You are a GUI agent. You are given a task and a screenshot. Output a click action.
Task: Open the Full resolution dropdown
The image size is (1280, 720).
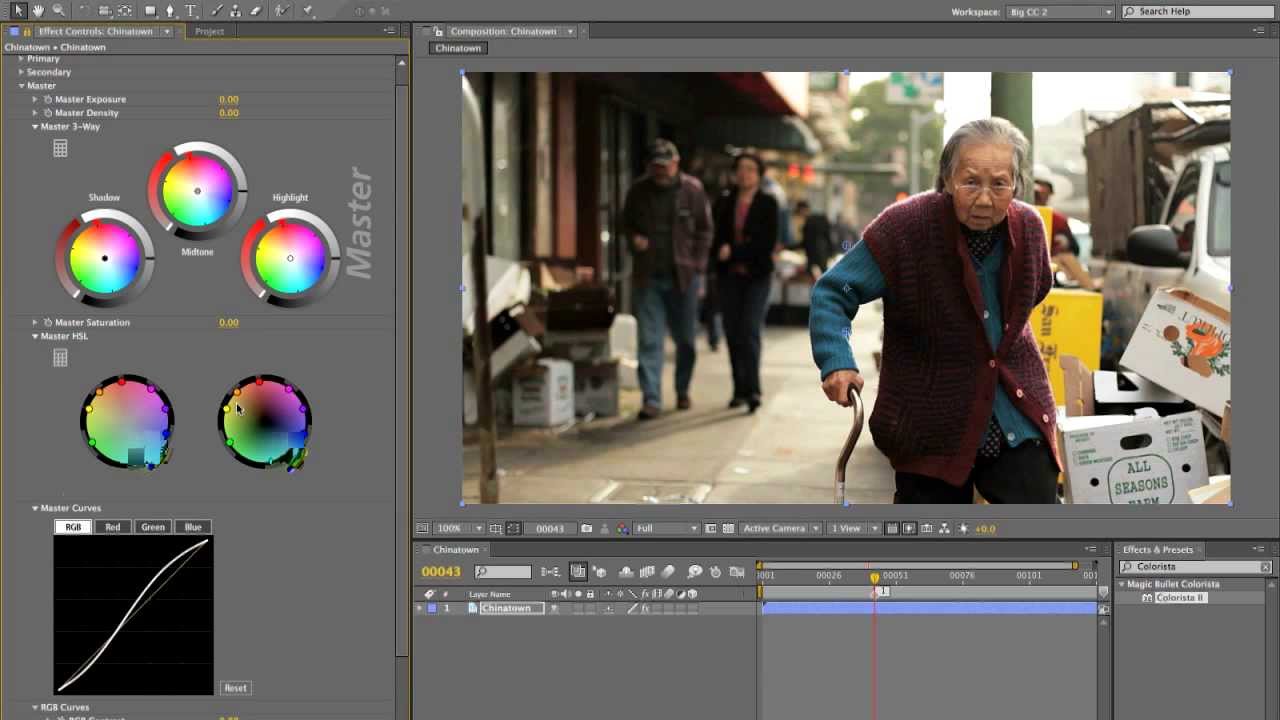(666, 528)
